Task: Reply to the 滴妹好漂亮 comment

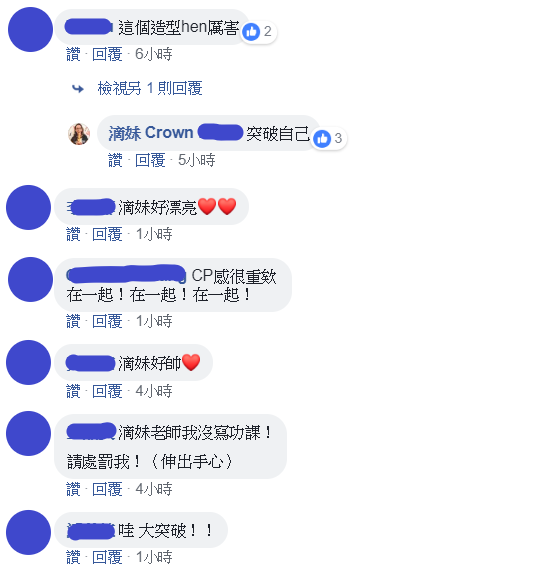Action: [107, 234]
